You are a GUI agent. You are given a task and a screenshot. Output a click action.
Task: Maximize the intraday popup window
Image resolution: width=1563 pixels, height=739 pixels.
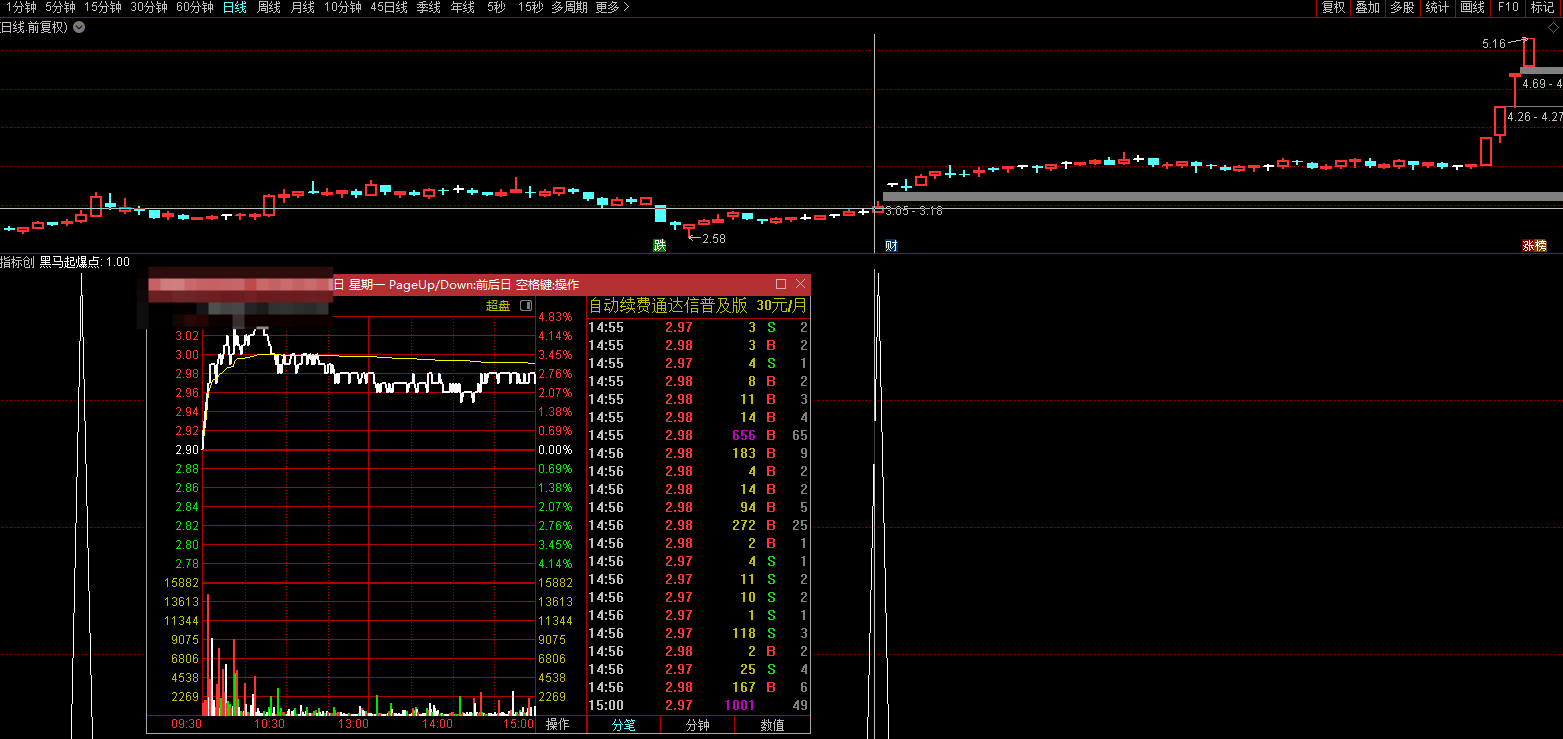pos(781,284)
